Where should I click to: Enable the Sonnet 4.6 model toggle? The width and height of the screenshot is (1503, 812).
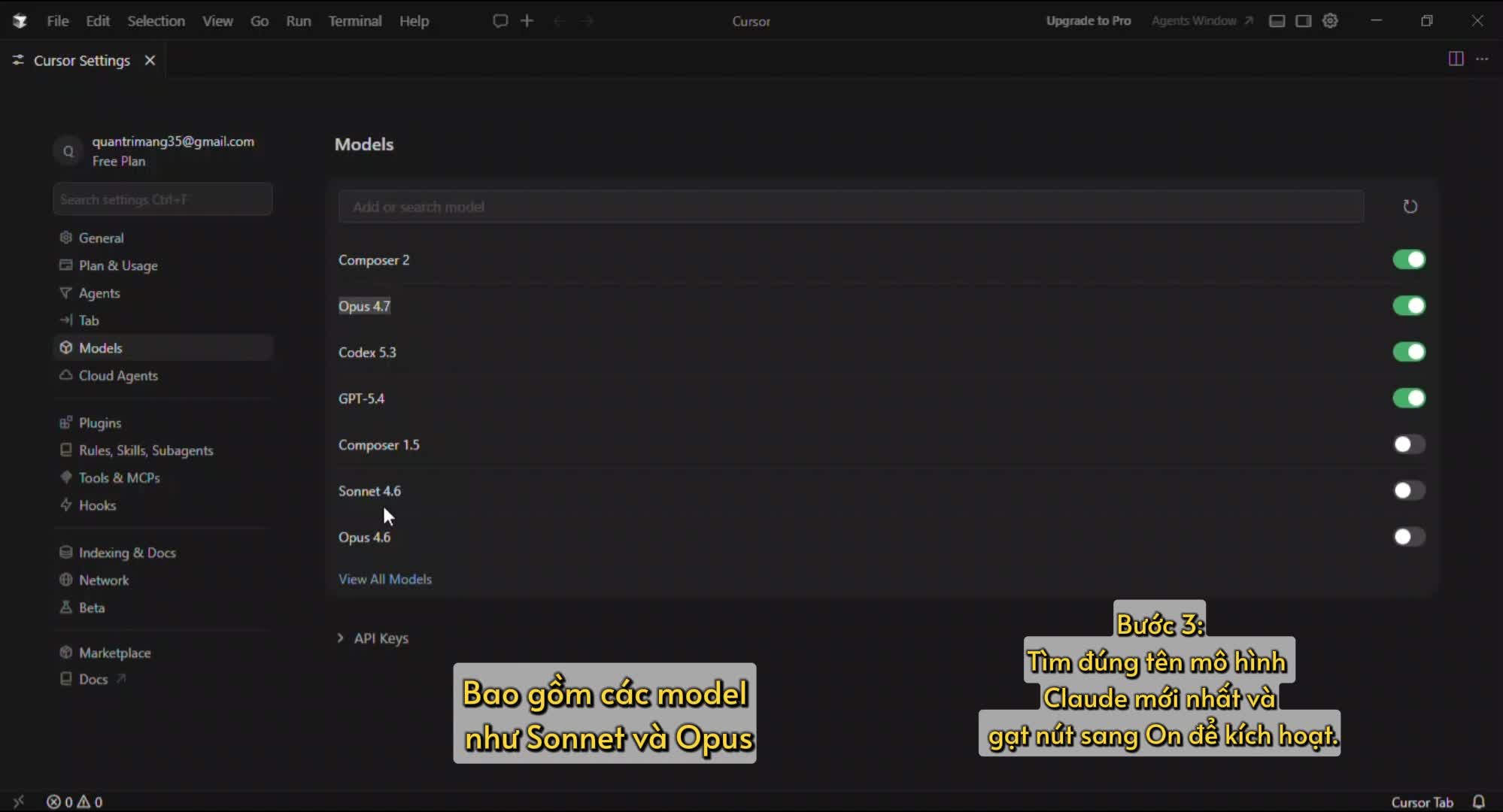click(1409, 490)
